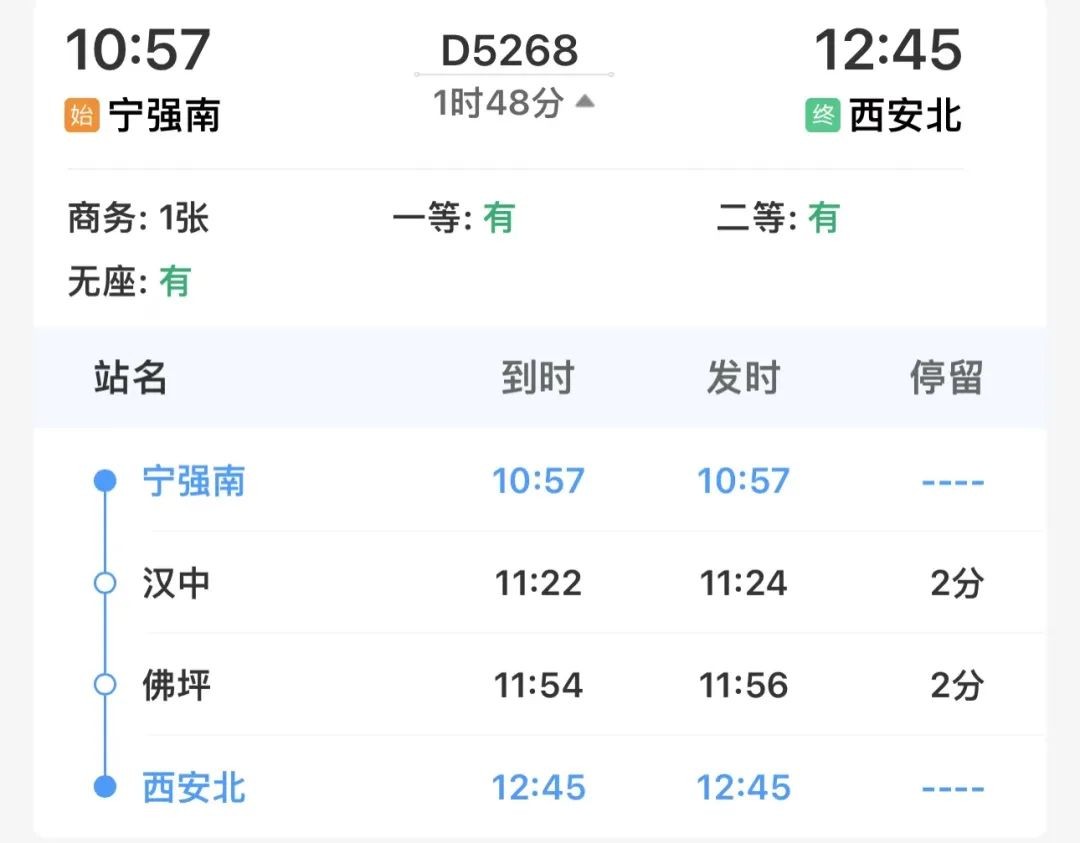The image size is (1080, 843).
Task: Click the train number D5268
Action: pos(510,50)
